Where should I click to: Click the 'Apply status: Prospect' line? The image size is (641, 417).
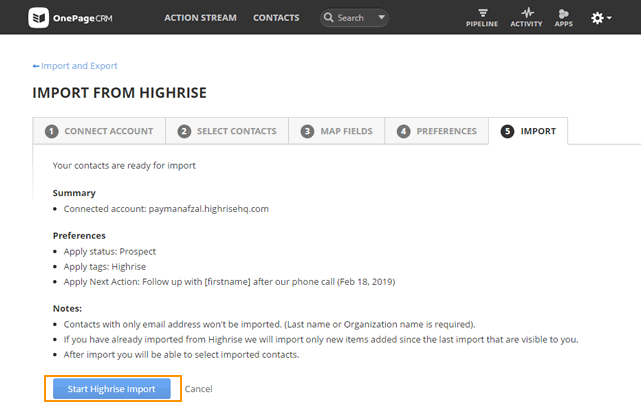110,251
